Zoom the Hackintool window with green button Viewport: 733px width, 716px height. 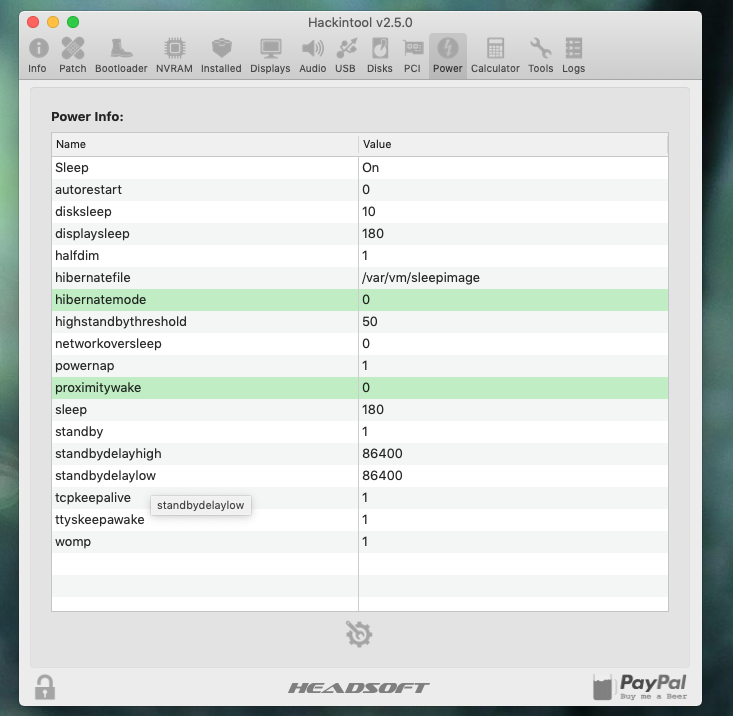pos(73,22)
